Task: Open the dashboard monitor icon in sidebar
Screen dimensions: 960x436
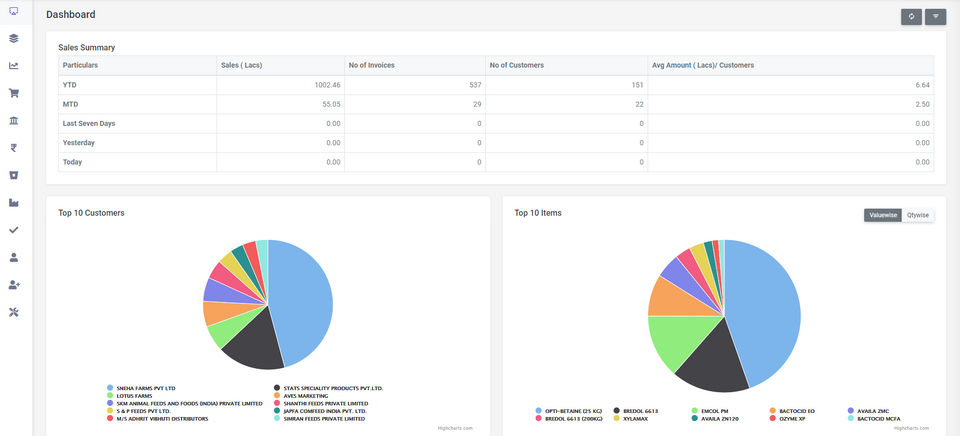Action: point(13,11)
